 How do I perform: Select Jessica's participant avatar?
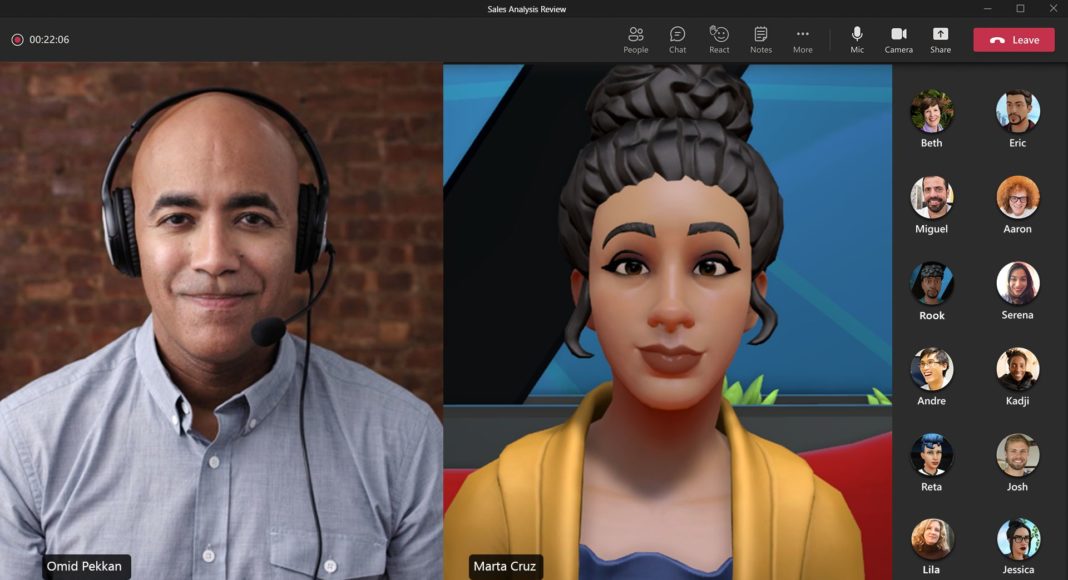pos(1018,539)
